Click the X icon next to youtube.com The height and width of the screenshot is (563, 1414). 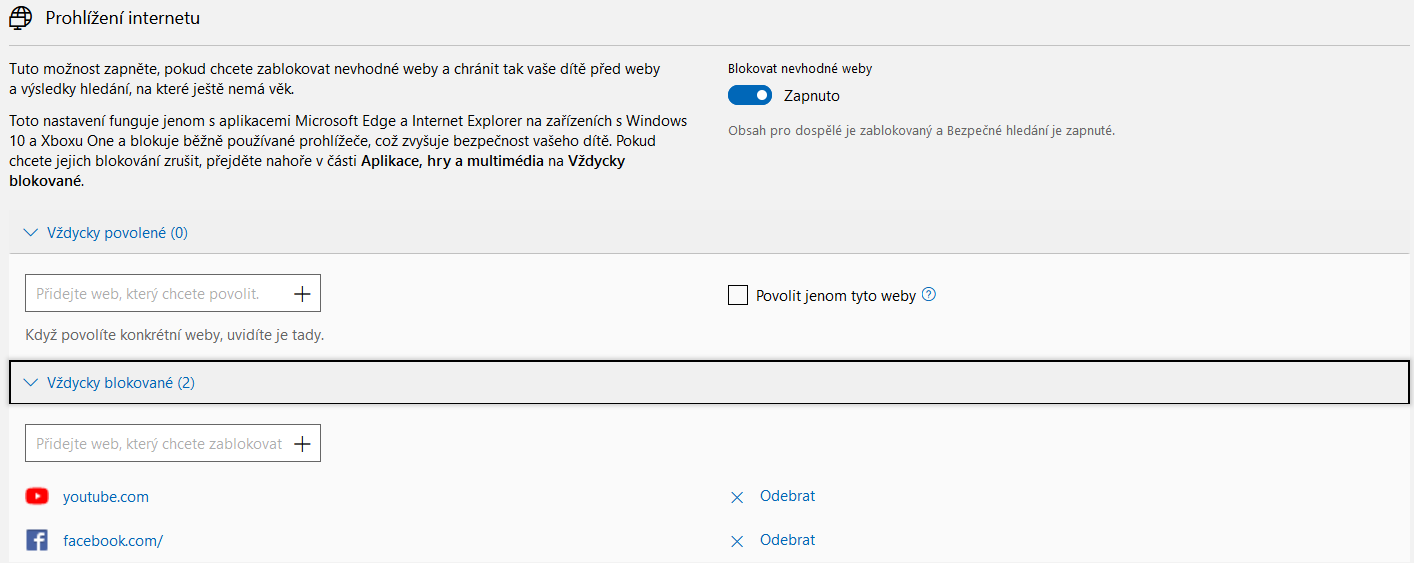(x=737, y=497)
